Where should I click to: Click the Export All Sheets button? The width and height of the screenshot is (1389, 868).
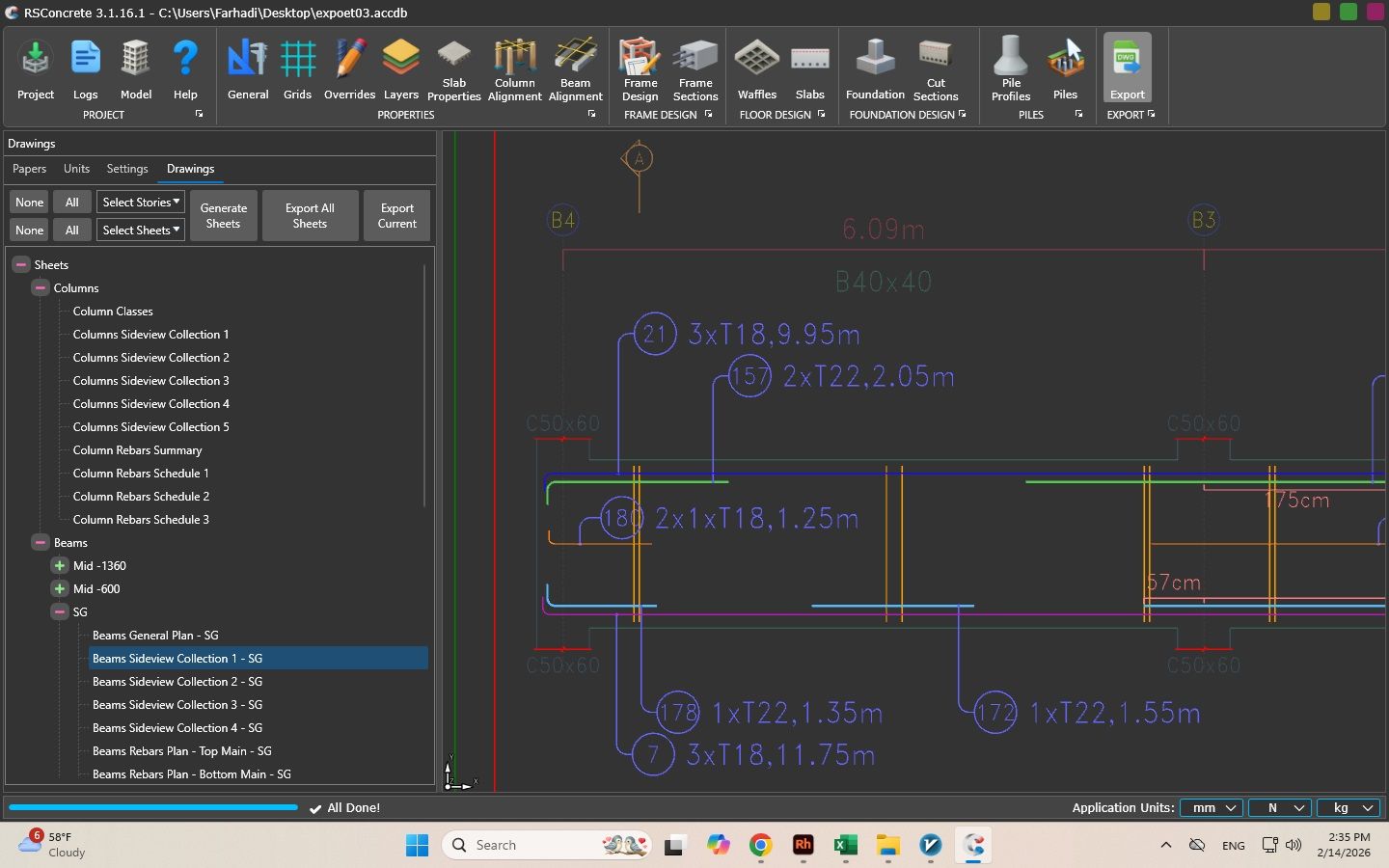pos(310,216)
